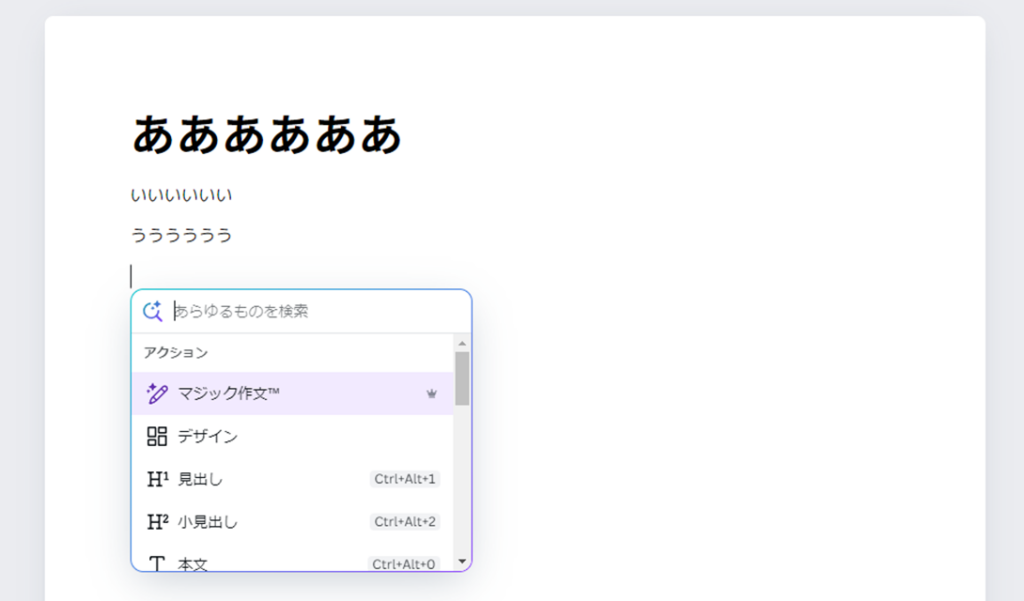Apply the 見出し heading style
Image resolution: width=1024 pixels, height=601 pixels.
(200, 479)
